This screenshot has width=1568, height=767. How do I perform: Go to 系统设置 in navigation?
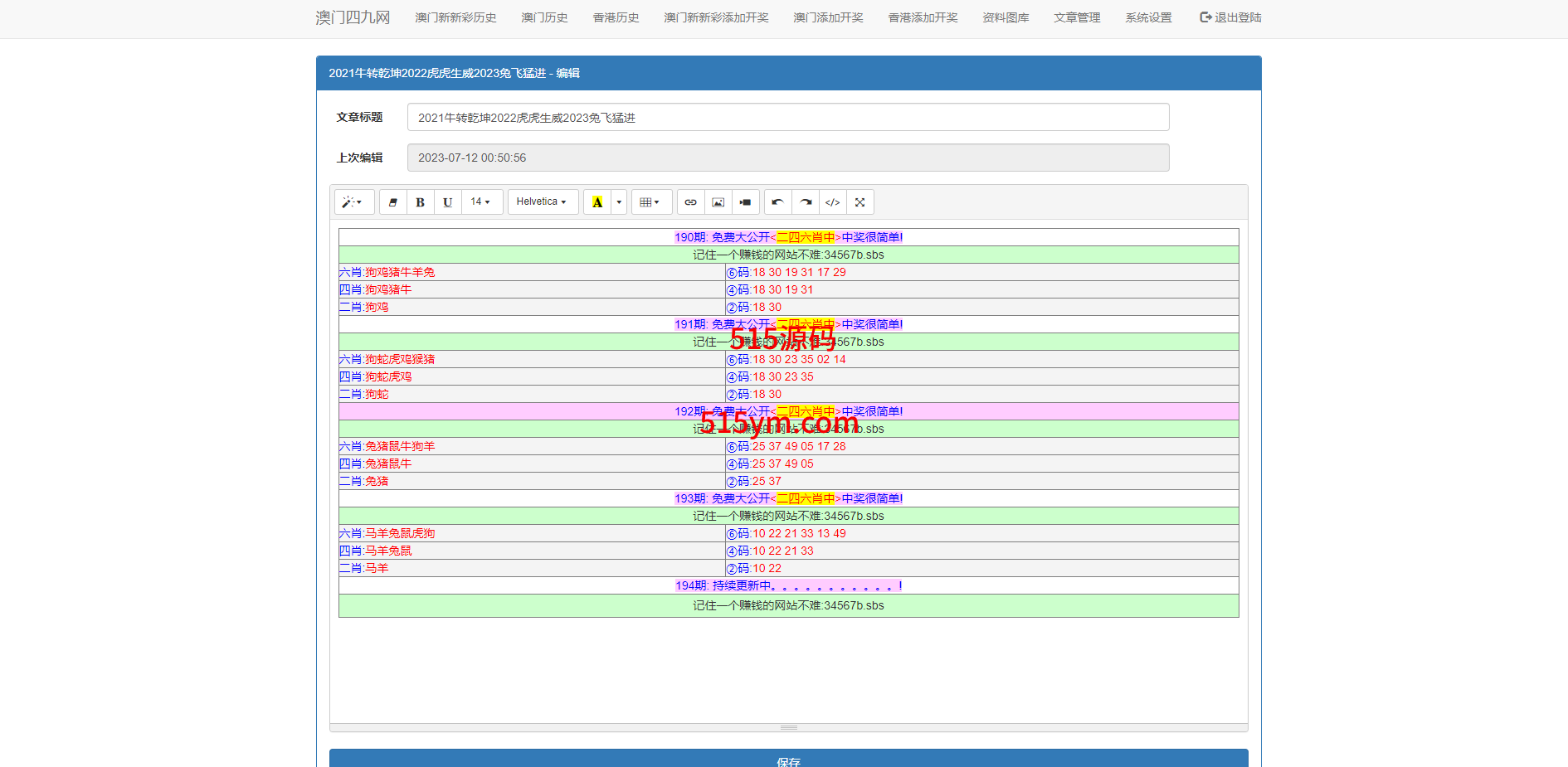1148,17
